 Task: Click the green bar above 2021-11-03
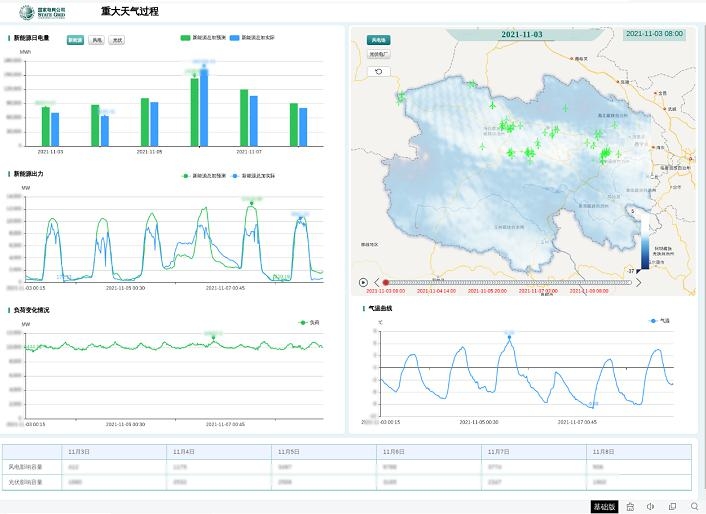[x=45, y=126]
